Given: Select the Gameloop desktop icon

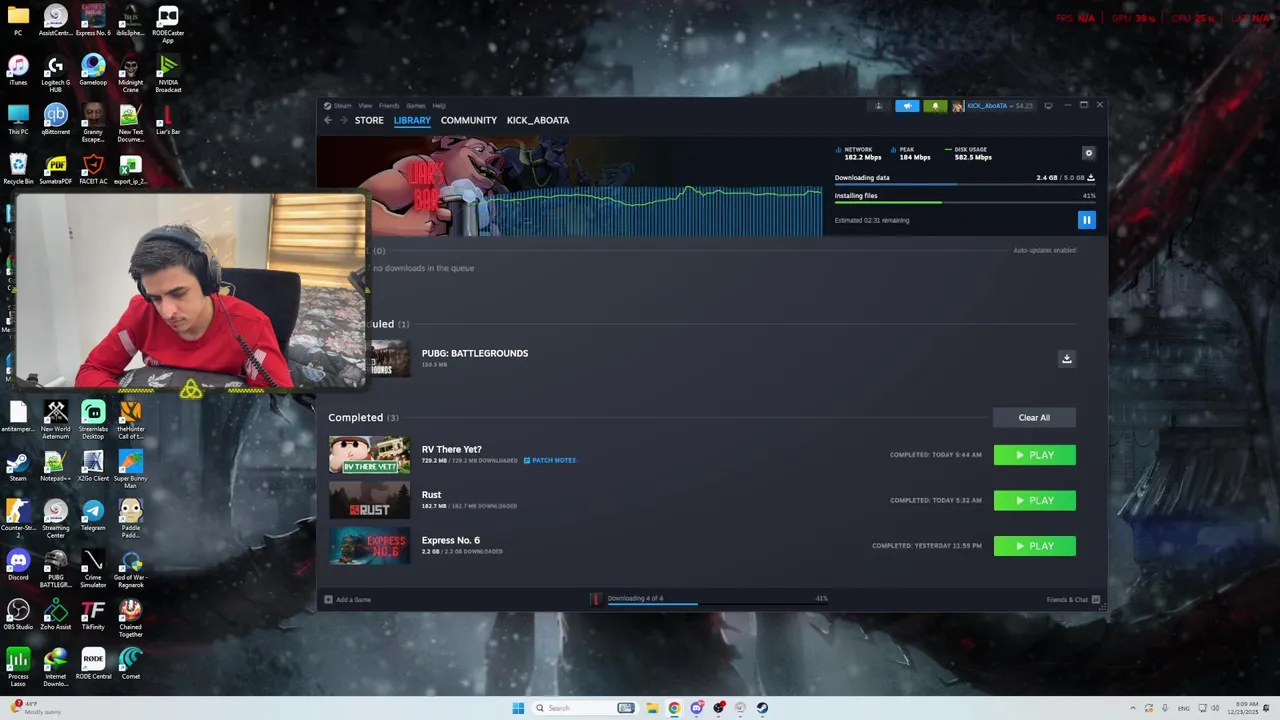Looking at the screenshot, I should 93,71.
